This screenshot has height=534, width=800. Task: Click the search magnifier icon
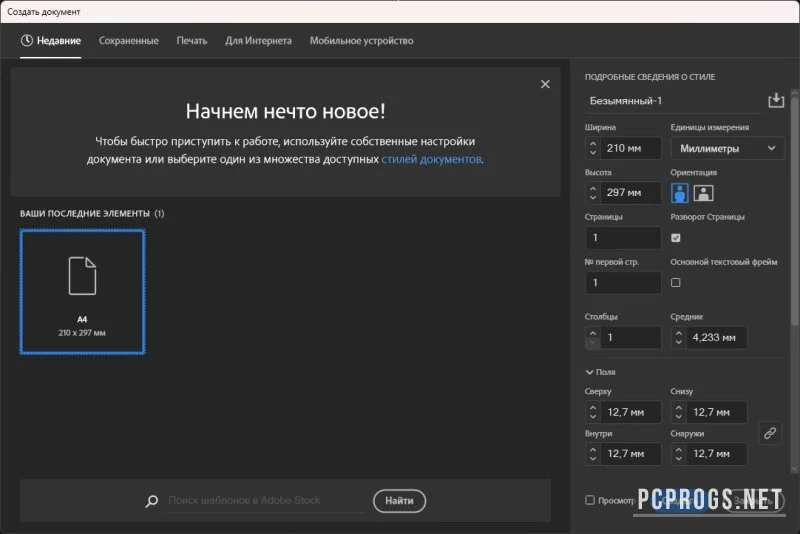152,501
